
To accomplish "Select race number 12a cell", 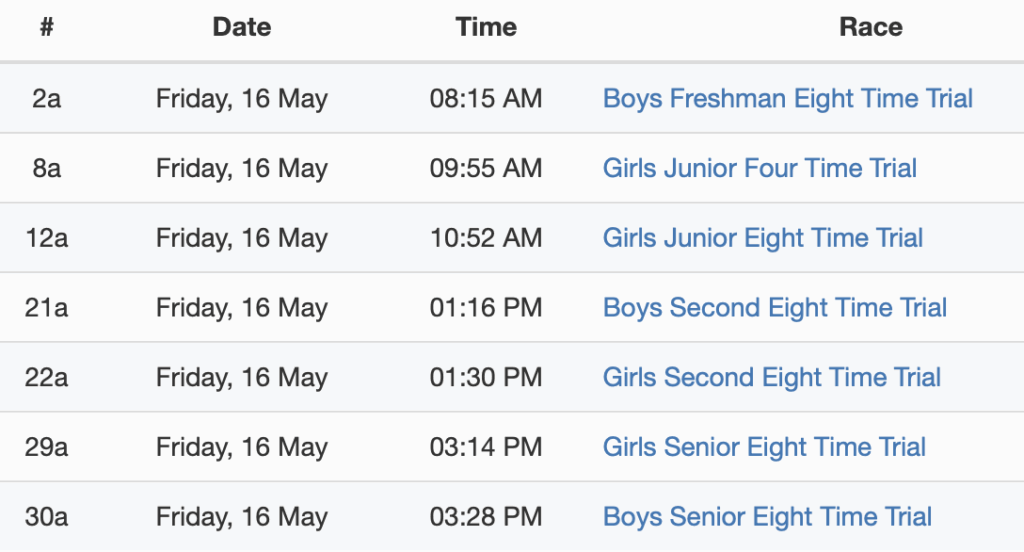I will point(46,238).
